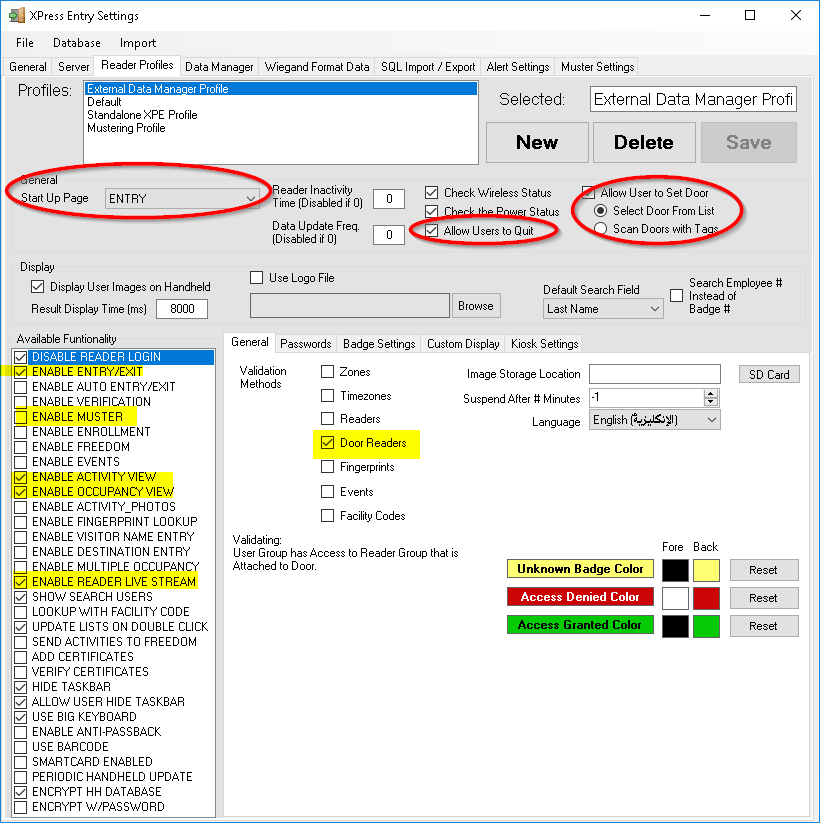The height and width of the screenshot is (823, 820).
Task: Toggle the ENABLE MUSTER checkbox
Action: (21, 417)
